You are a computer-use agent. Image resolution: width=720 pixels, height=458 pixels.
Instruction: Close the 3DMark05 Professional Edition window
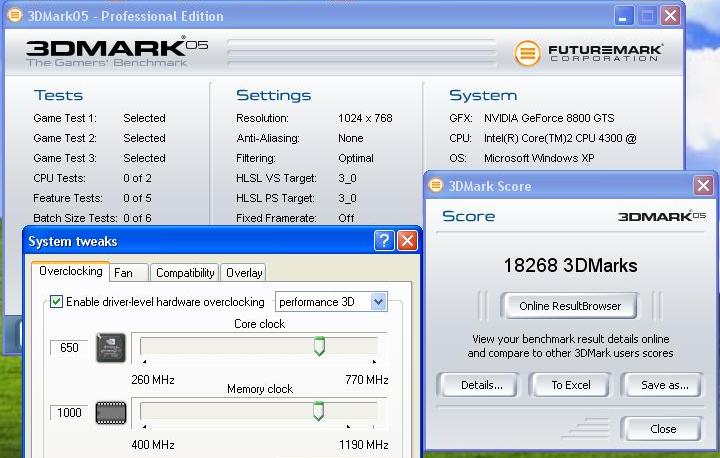(x=670, y=16)
